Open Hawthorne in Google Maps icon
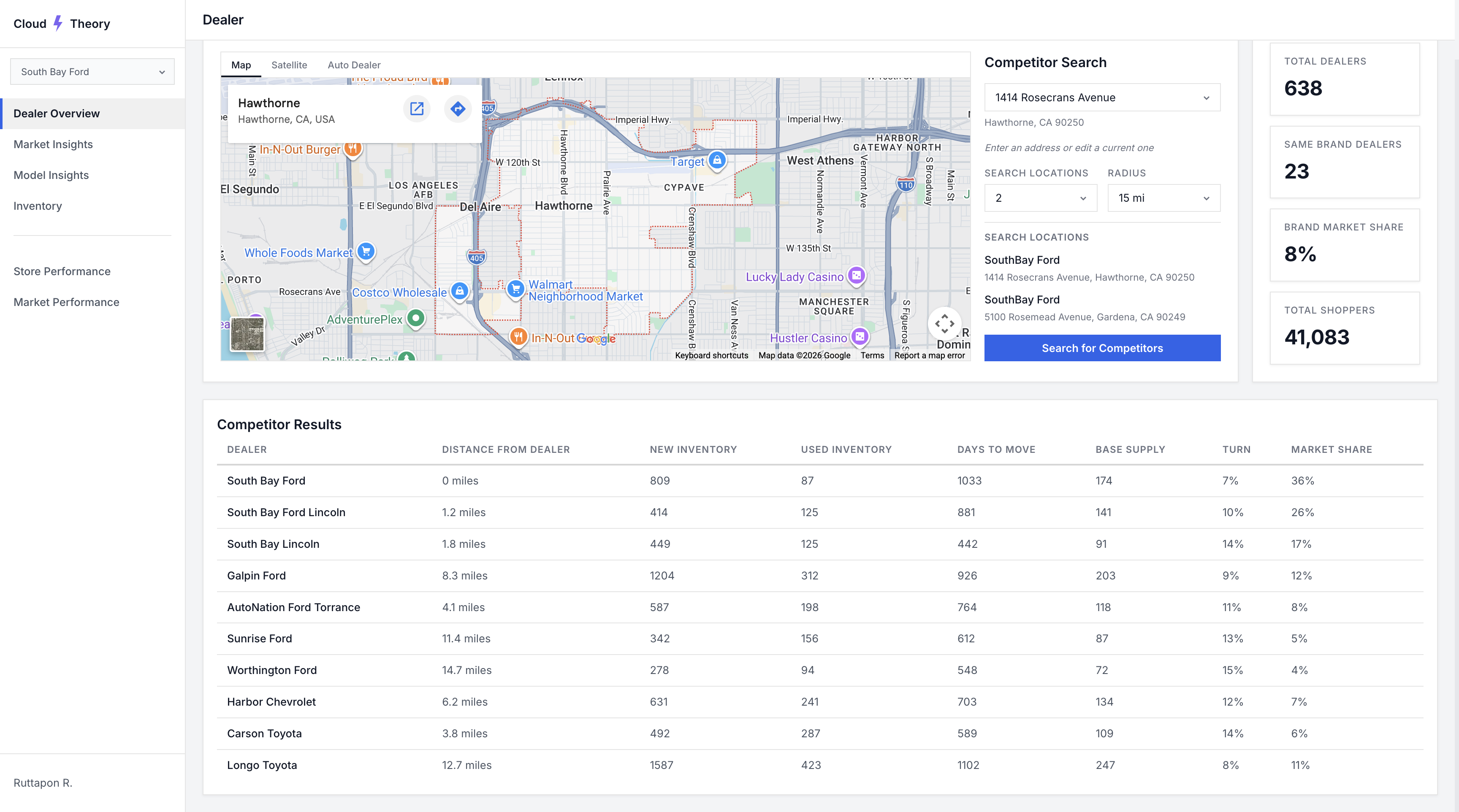The width and height of the screenshot is (1459, 812). click(417, 109)
